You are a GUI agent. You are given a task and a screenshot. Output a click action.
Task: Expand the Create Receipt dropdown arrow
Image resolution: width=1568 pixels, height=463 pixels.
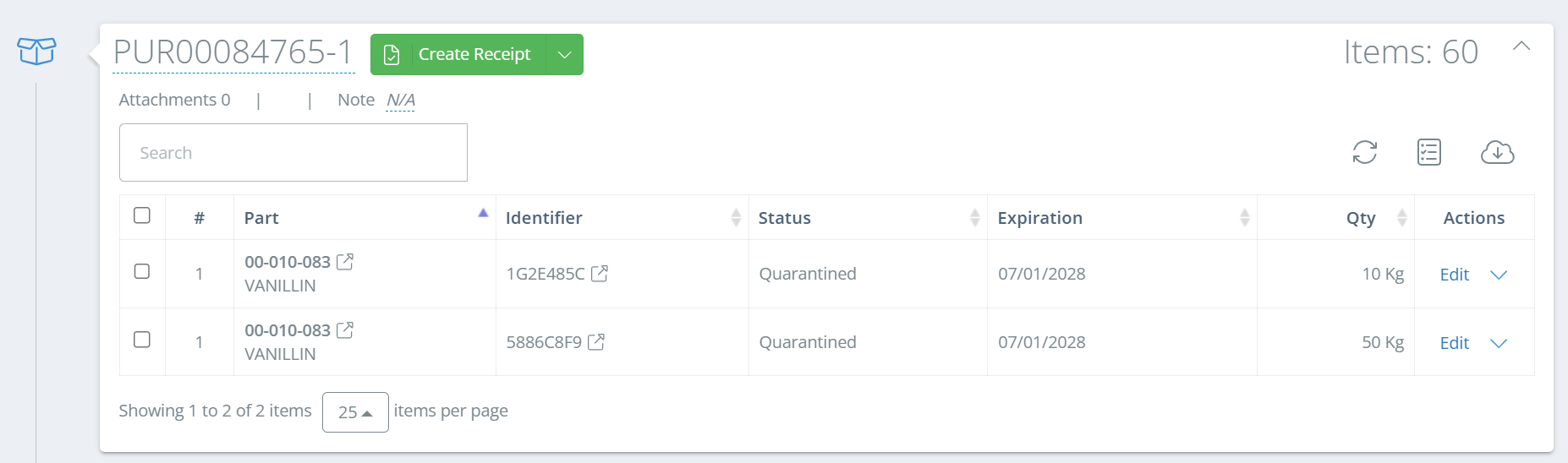tap(565, 54)
